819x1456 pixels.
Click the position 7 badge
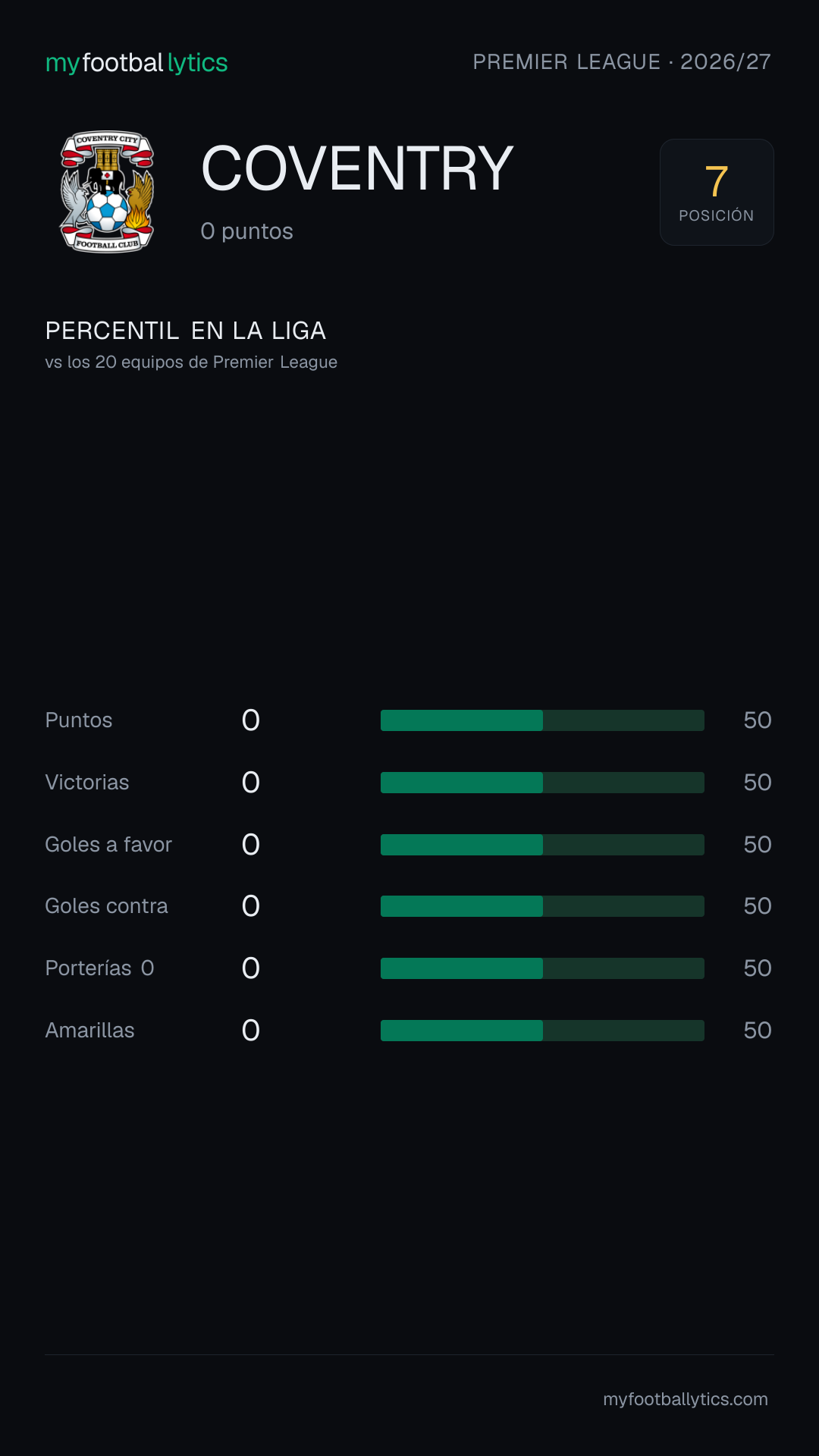717,192
